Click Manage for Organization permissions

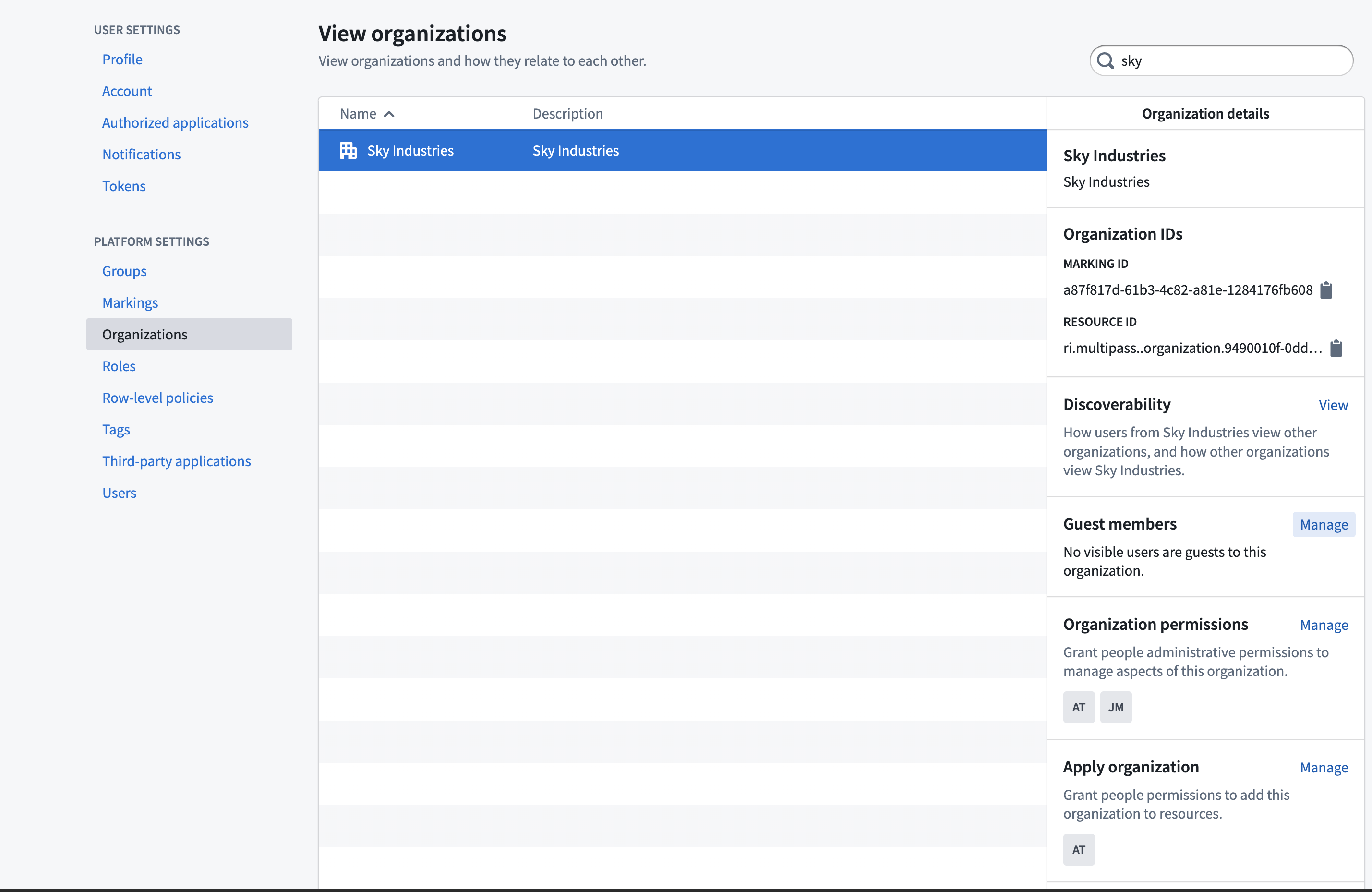tap(1324, 623)
